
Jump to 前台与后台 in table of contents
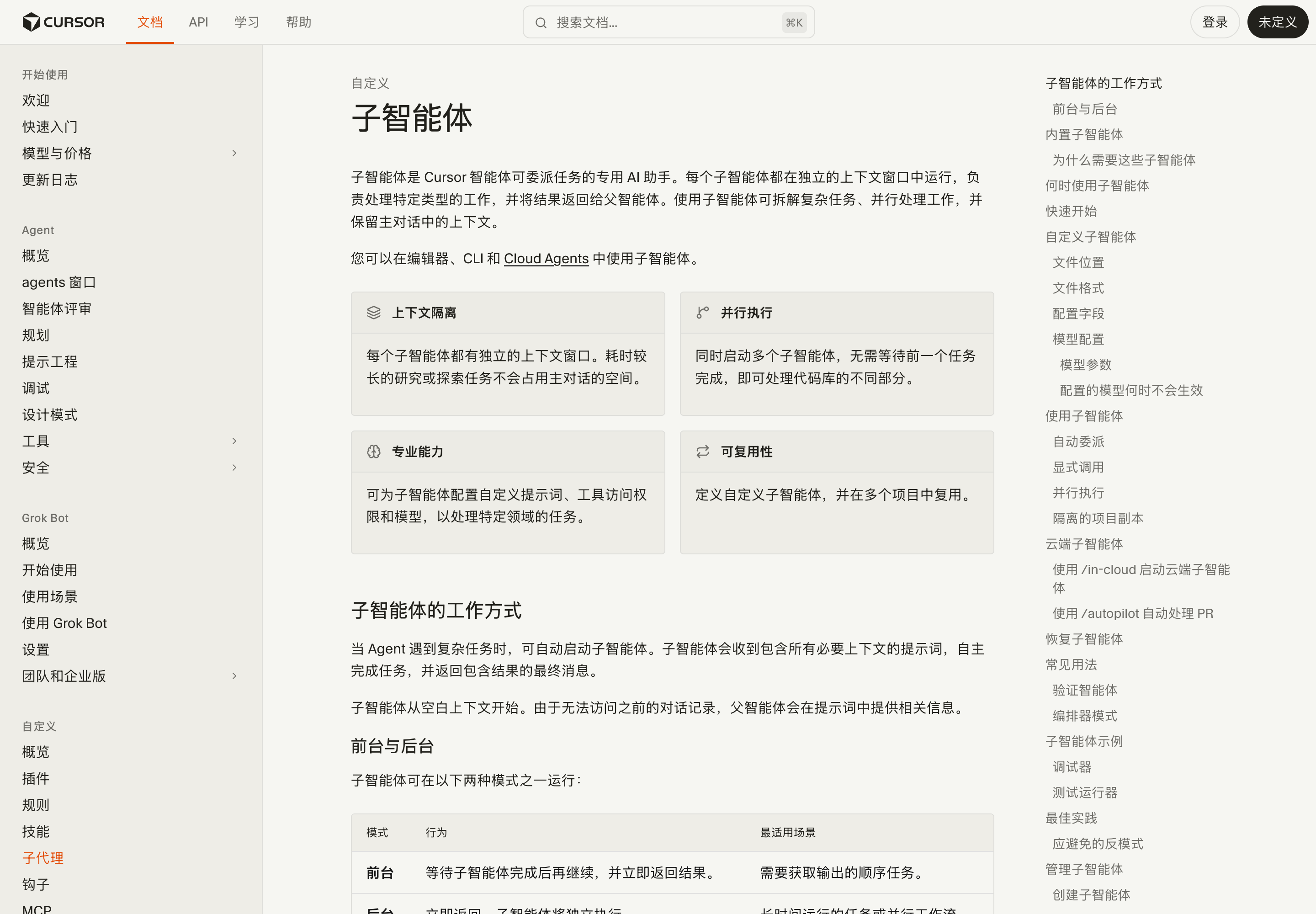click(x=1085, y=109)
